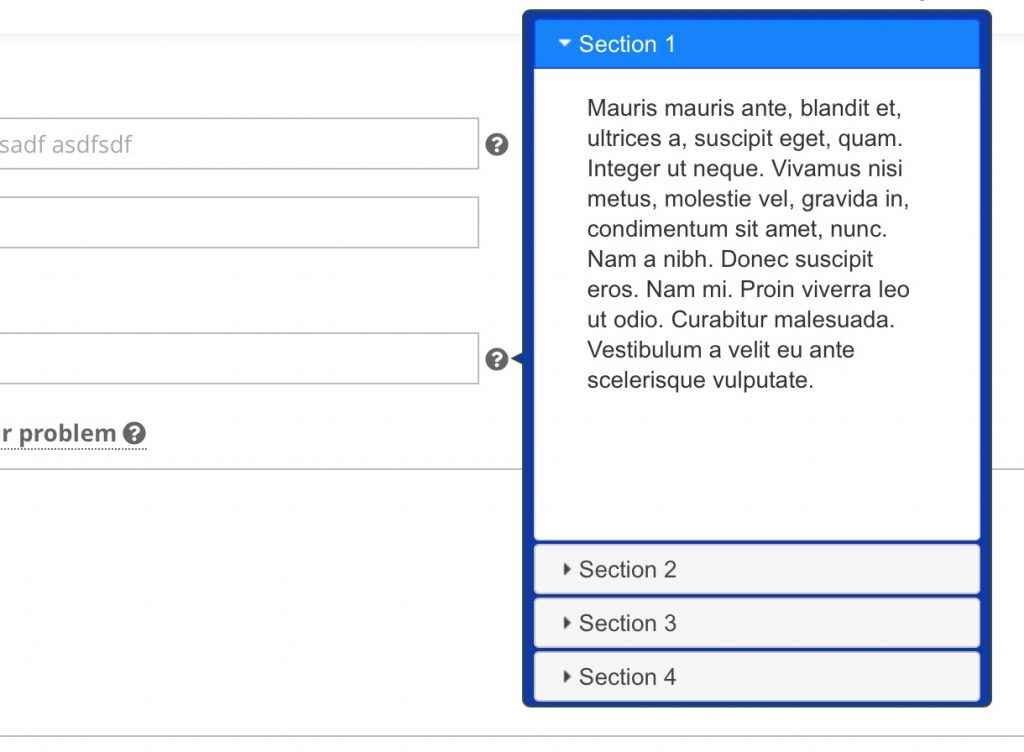This screenshot has width=1024, height=752.
Task: Click the empty second input field
Action: (240, 222)
